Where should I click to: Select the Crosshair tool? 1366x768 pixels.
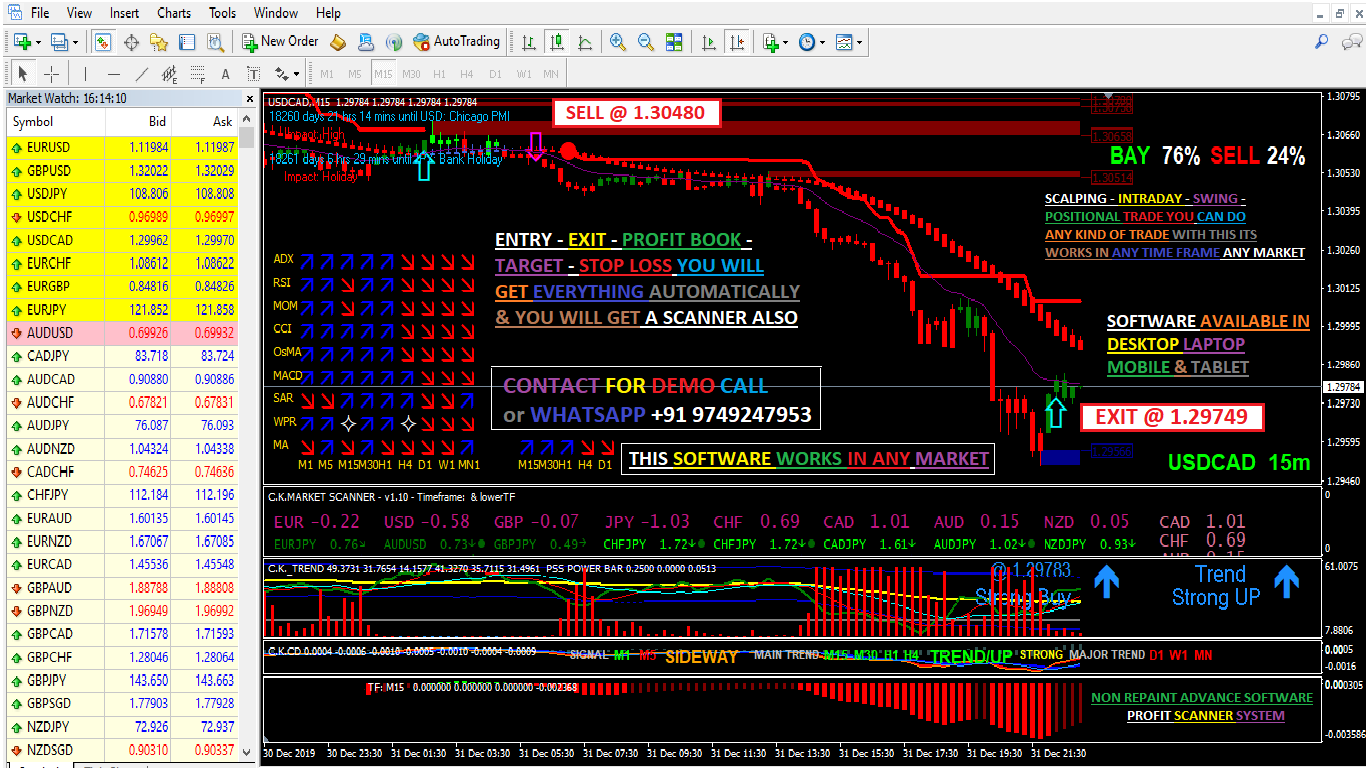51,74
